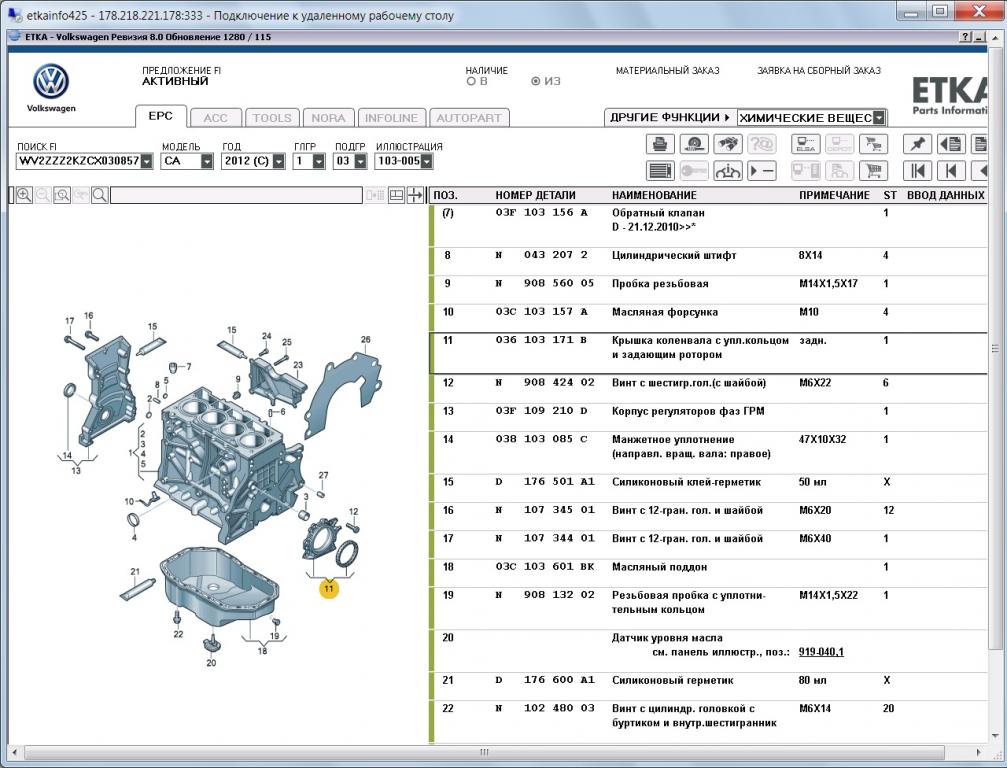
Task: Click the move-divider arrow icon
Action: coord(416,195)
